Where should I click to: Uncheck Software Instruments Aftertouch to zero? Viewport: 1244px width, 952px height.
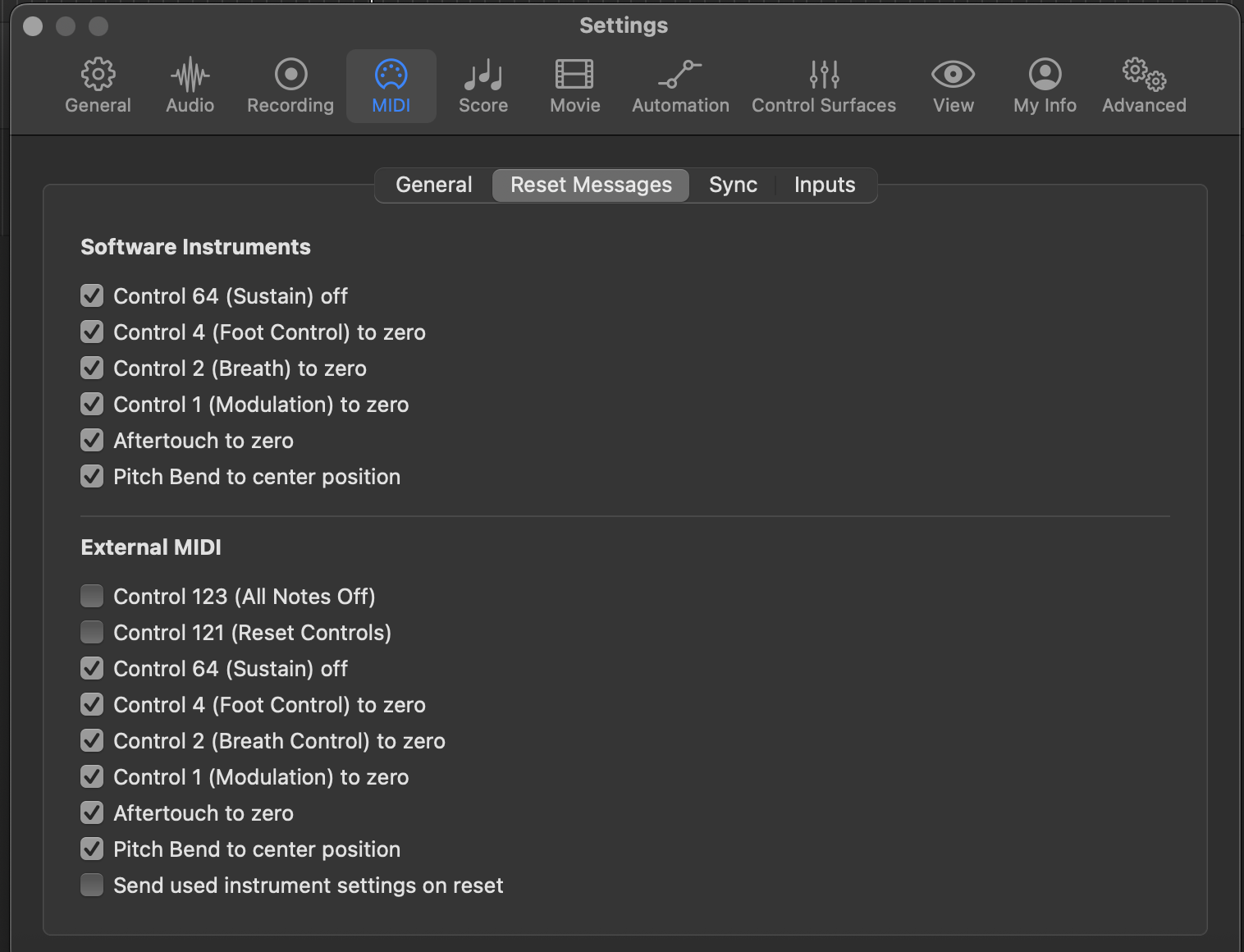[x=92, y=440]
